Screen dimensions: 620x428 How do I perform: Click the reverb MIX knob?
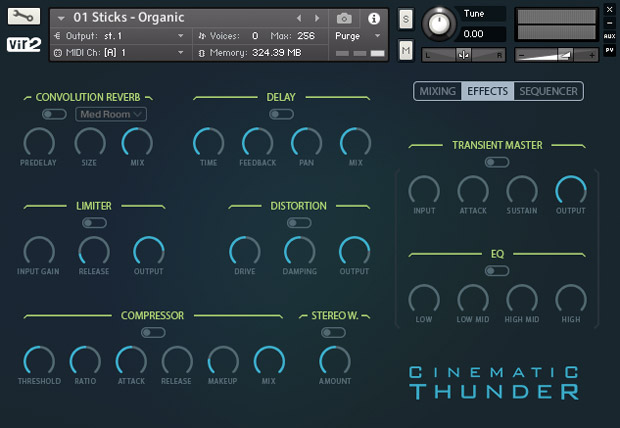click(137, 142)
